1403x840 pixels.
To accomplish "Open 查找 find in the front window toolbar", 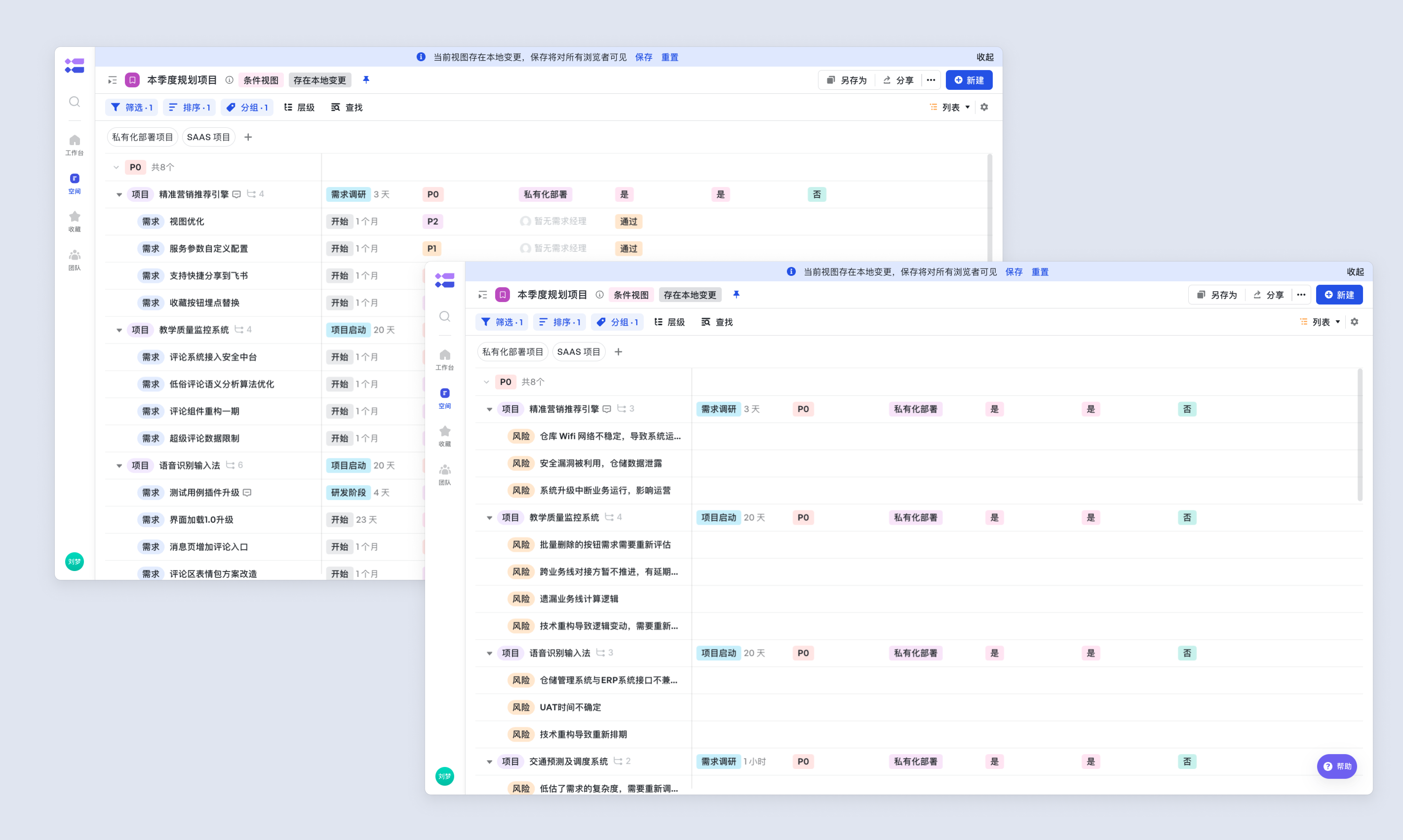I will tap(717, 322).
